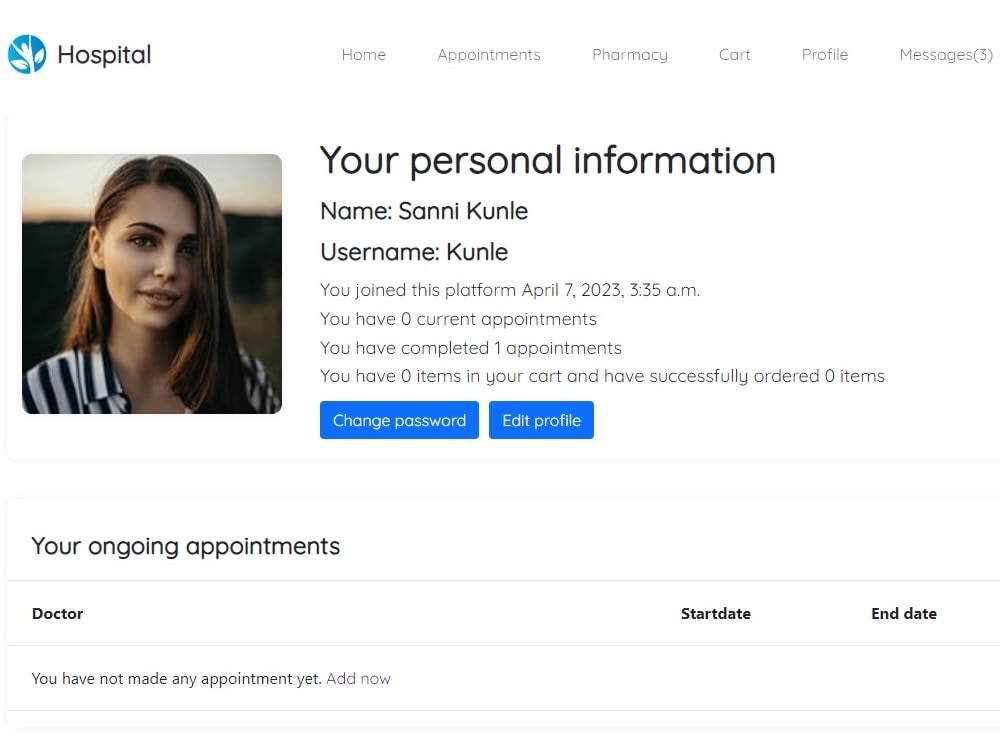Click Sanni Kunle's profile photo
Viewport: 1000px width, 750px height.
[151, 283]
